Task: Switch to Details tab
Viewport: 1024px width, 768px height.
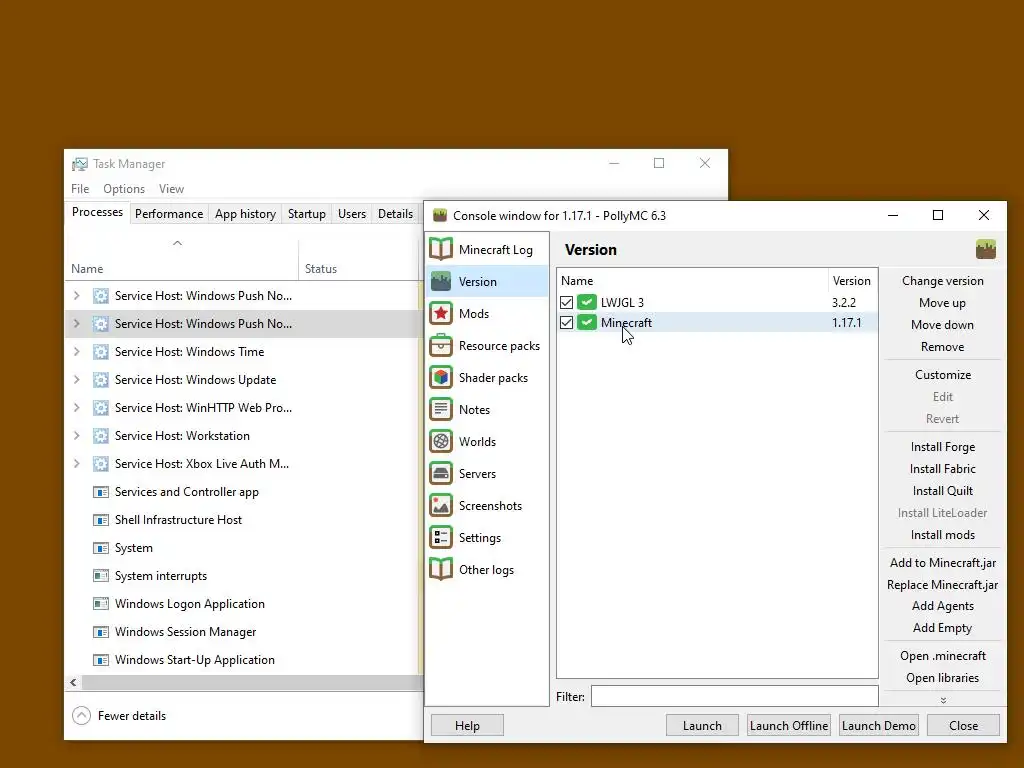Action: click(x=395, y=214)
